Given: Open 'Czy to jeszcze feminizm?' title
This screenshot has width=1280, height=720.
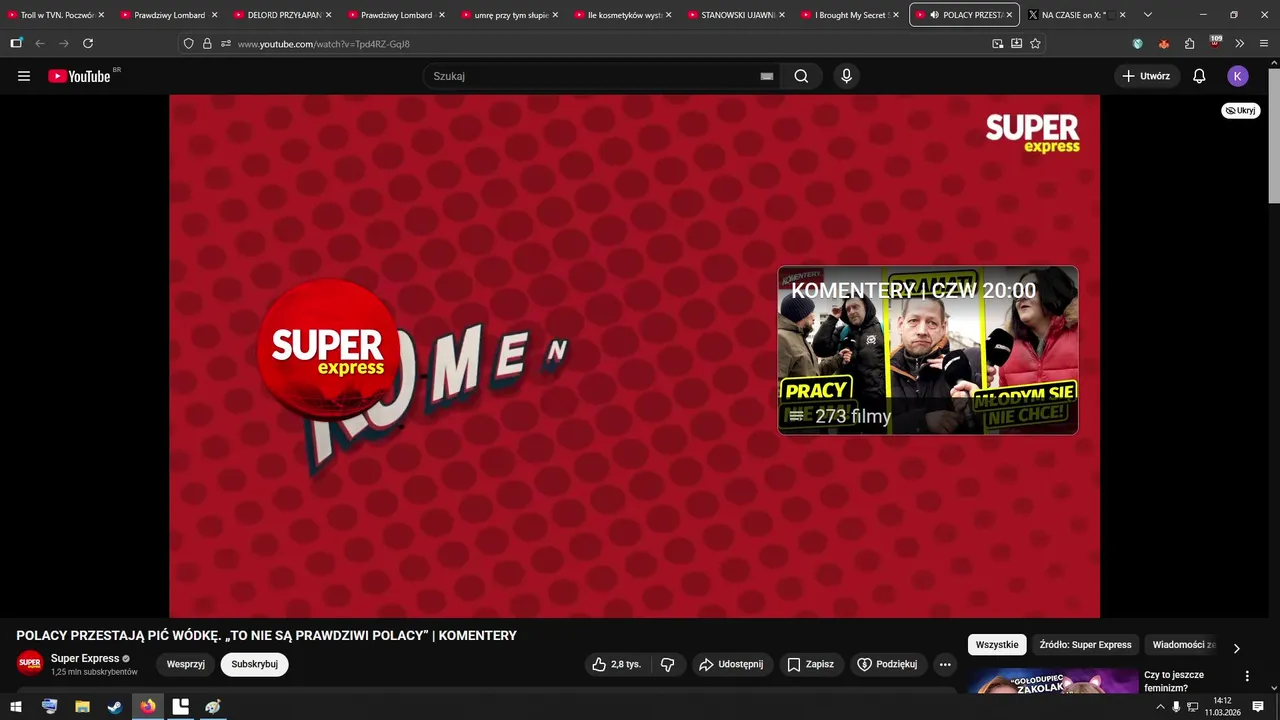Looking at the screenshot, I should click(1174, 681).
